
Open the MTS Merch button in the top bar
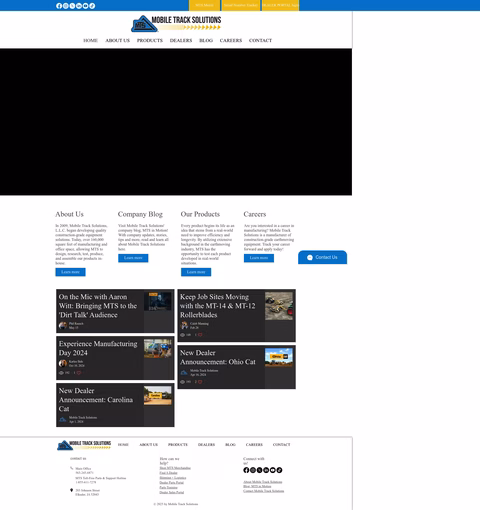point(204,5)
